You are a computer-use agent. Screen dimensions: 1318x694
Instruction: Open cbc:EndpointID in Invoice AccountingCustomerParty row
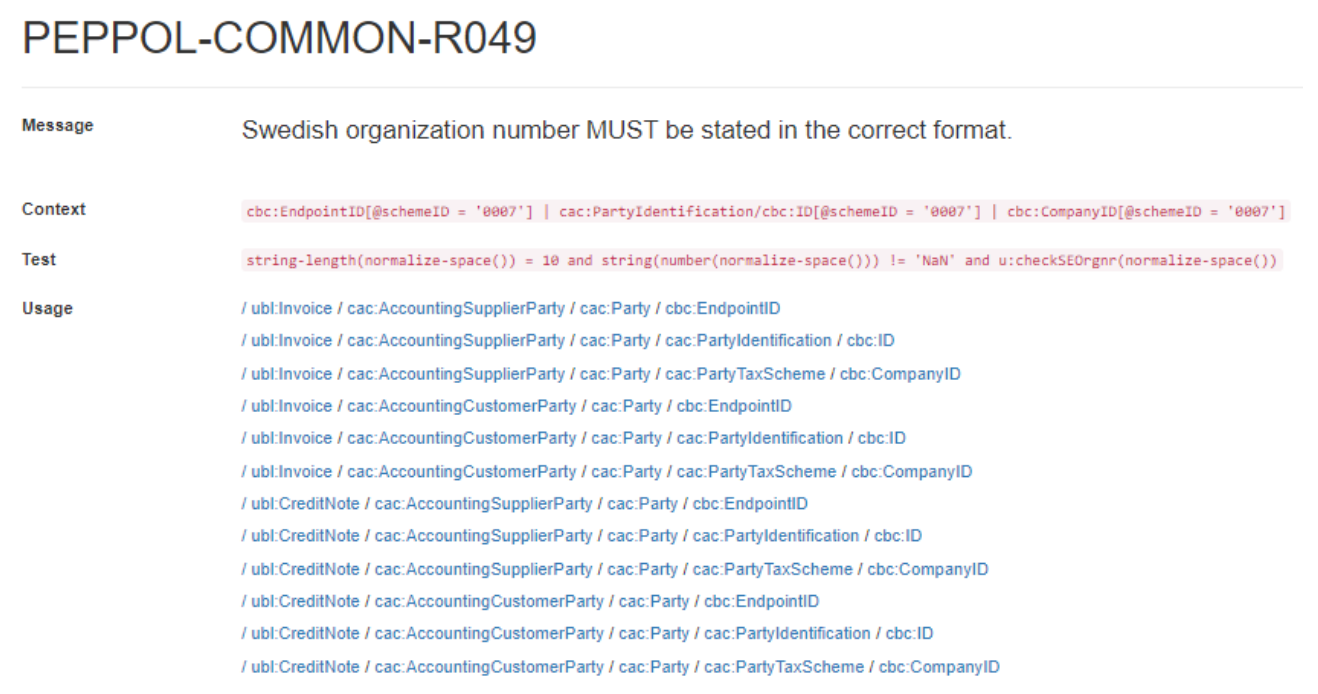734,406
